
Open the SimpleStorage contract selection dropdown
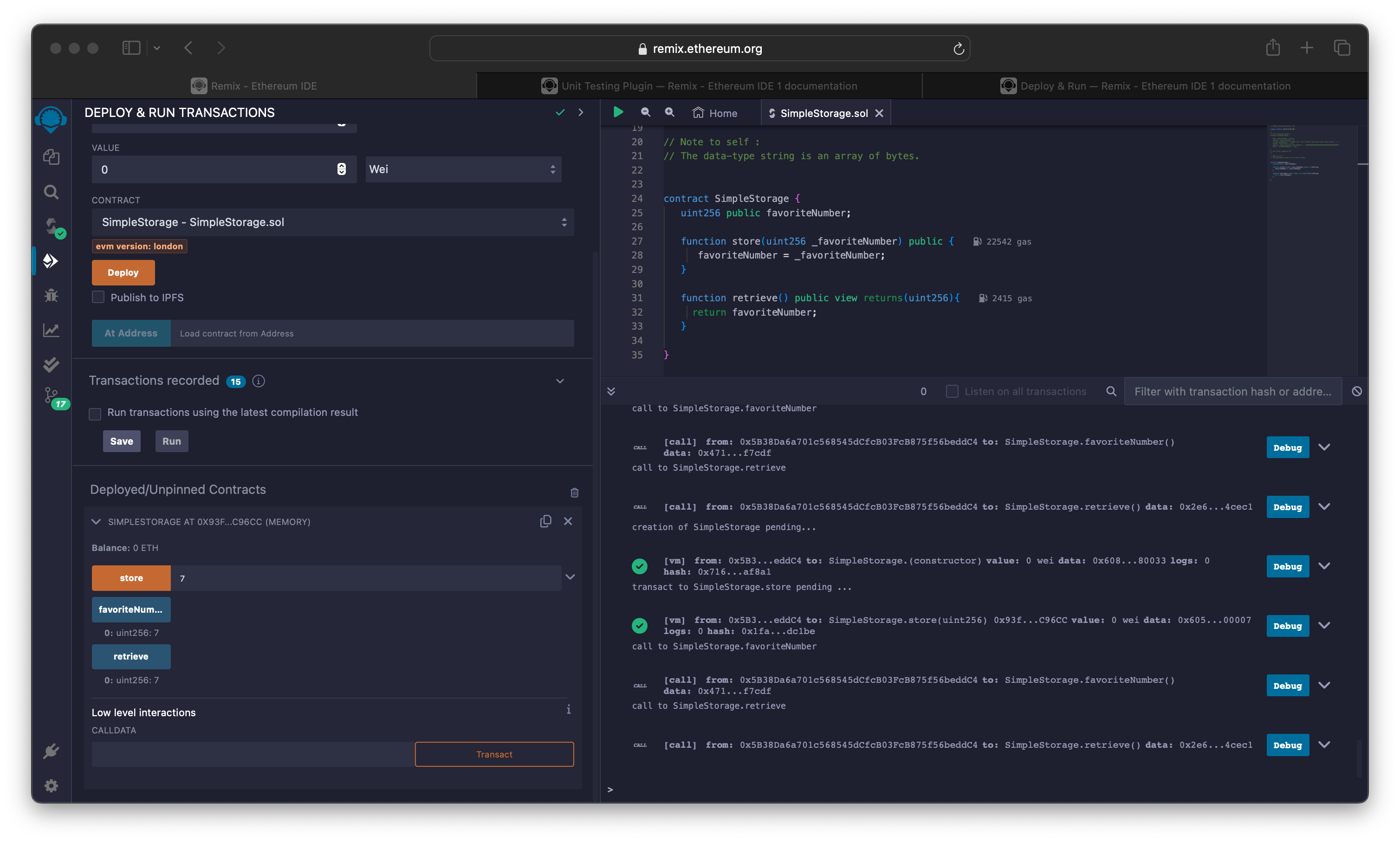tap(332, 222)
